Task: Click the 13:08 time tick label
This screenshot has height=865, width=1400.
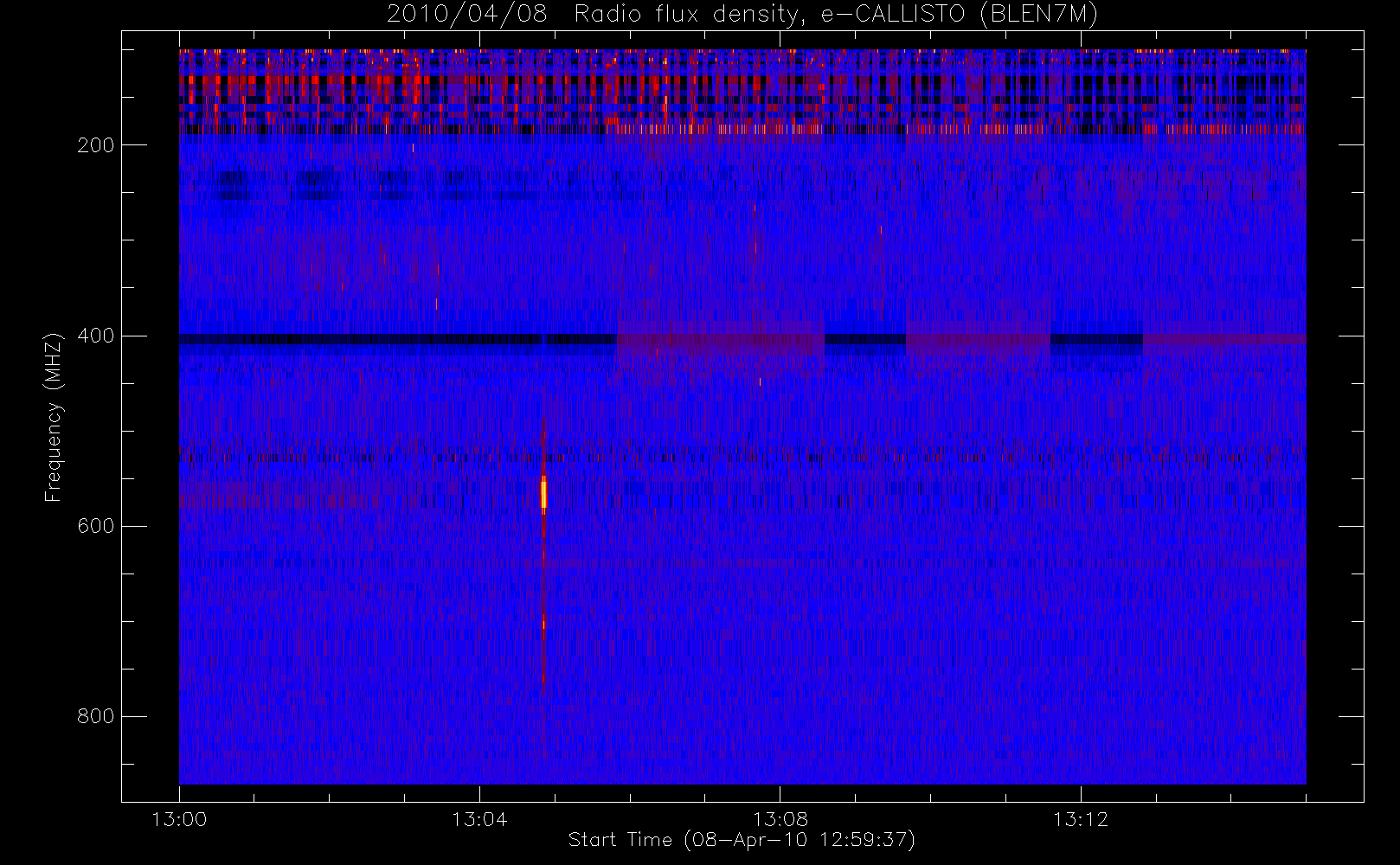Action: pos(780,819)
